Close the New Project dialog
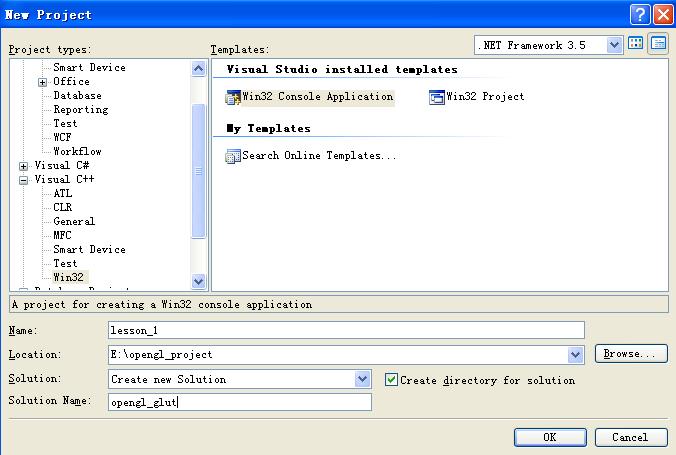The image size is (676, 455). [x=663, y=15]
